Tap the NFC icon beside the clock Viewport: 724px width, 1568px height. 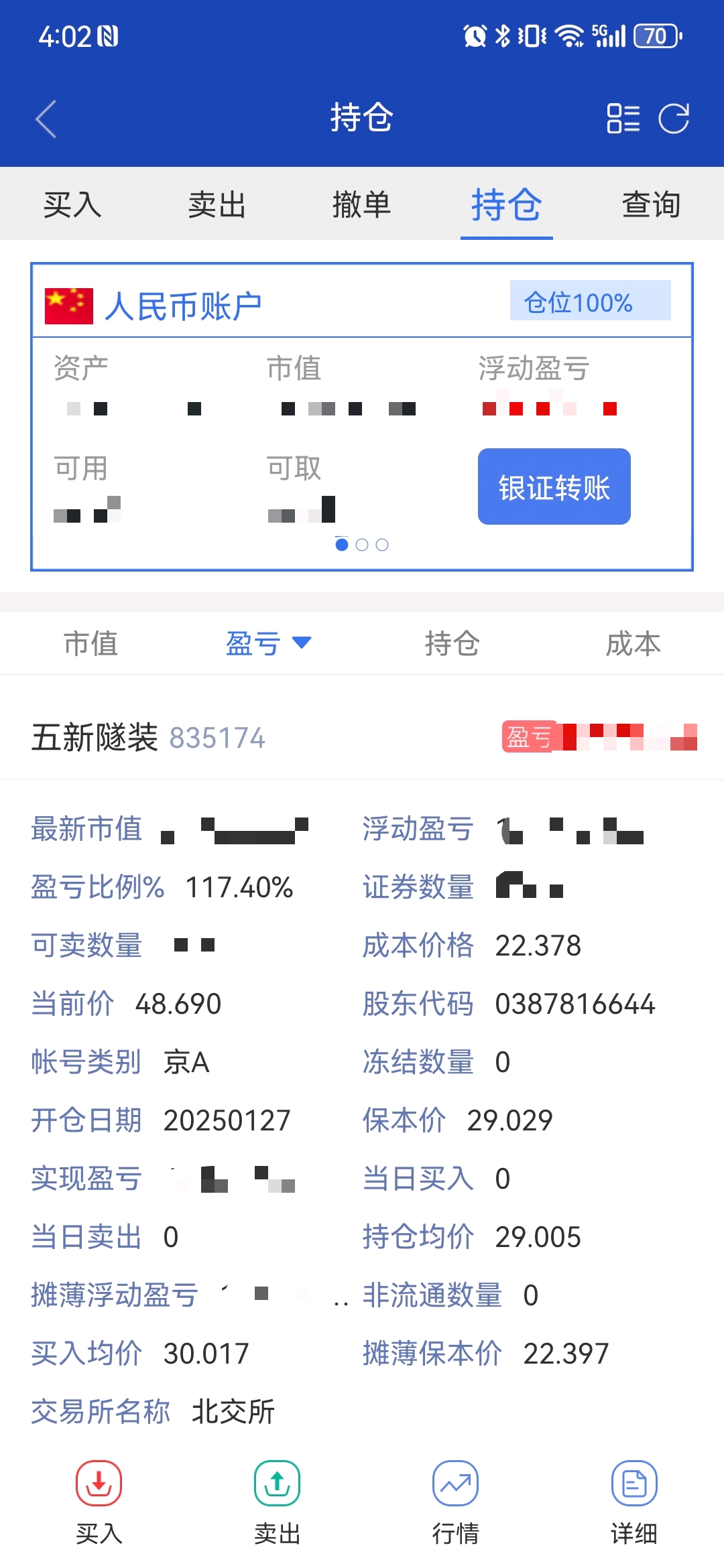coord(108,36)
